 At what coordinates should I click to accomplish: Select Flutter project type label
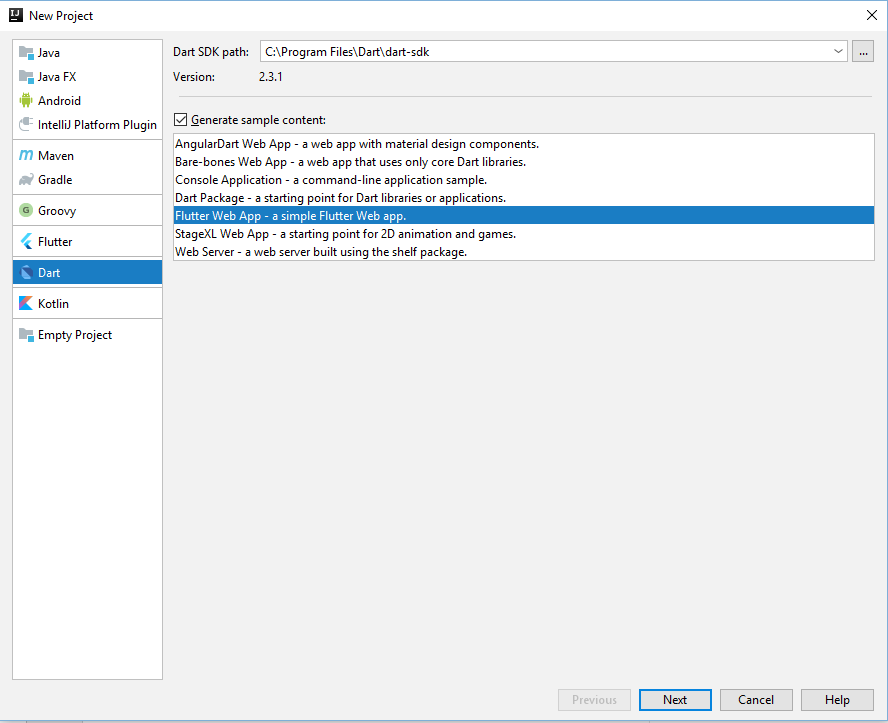point(55,242)
